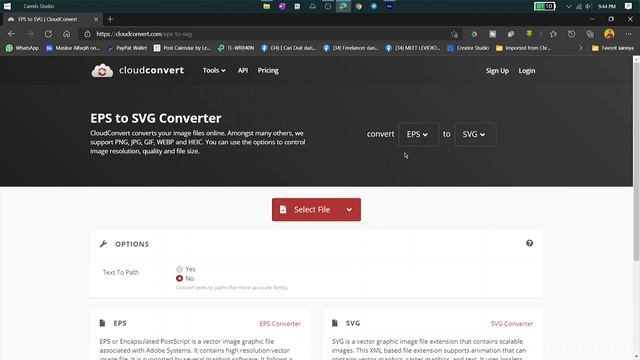This screenshot has height=360, width=640.
Task: Open the SVG Converter link
Action: tap(512, 324)
